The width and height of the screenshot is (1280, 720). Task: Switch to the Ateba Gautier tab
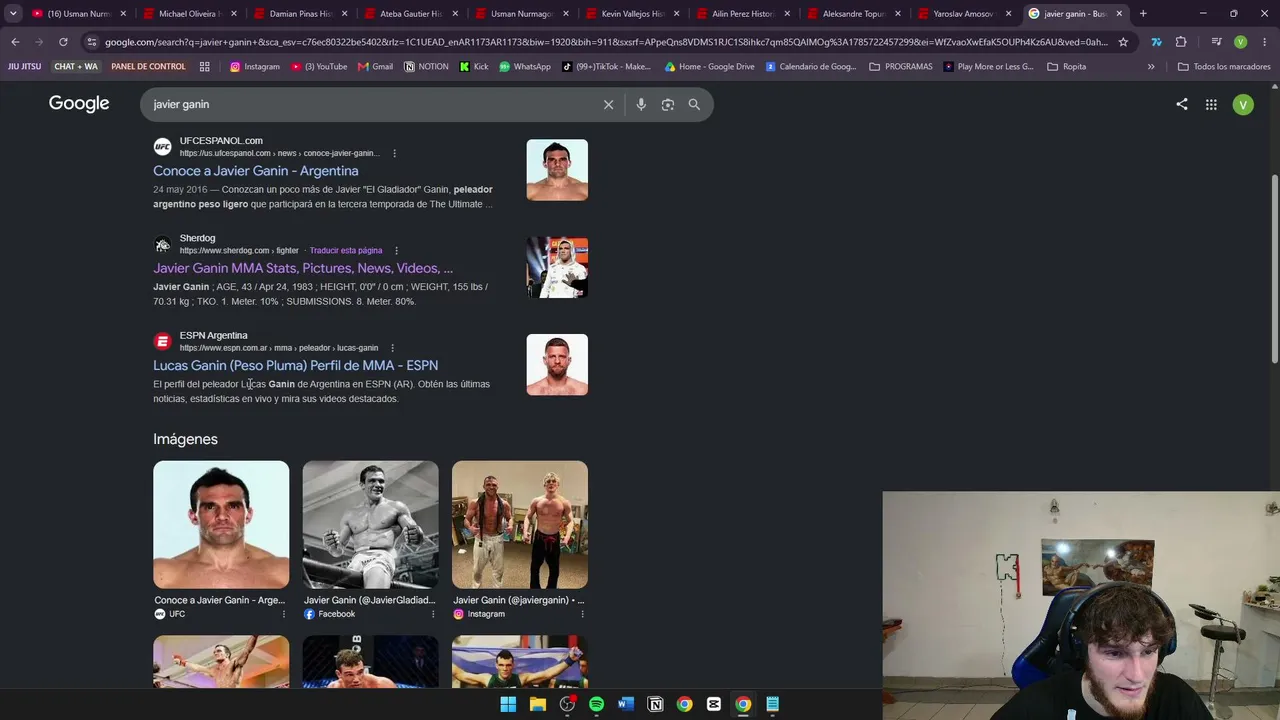tap(410, 14)
